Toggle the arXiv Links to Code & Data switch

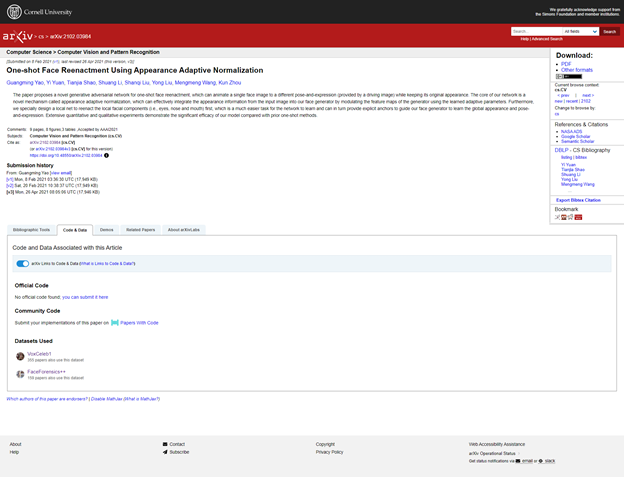(x=22, y=264)
